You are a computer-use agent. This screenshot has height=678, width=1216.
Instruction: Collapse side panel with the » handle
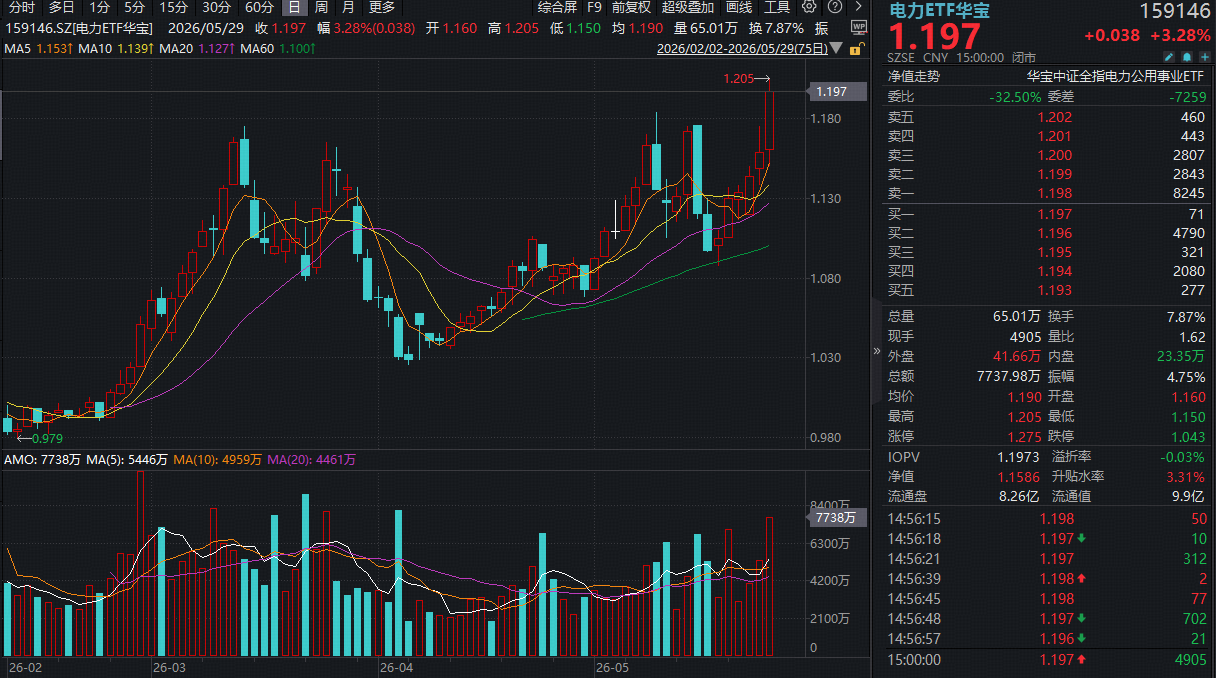877,351
